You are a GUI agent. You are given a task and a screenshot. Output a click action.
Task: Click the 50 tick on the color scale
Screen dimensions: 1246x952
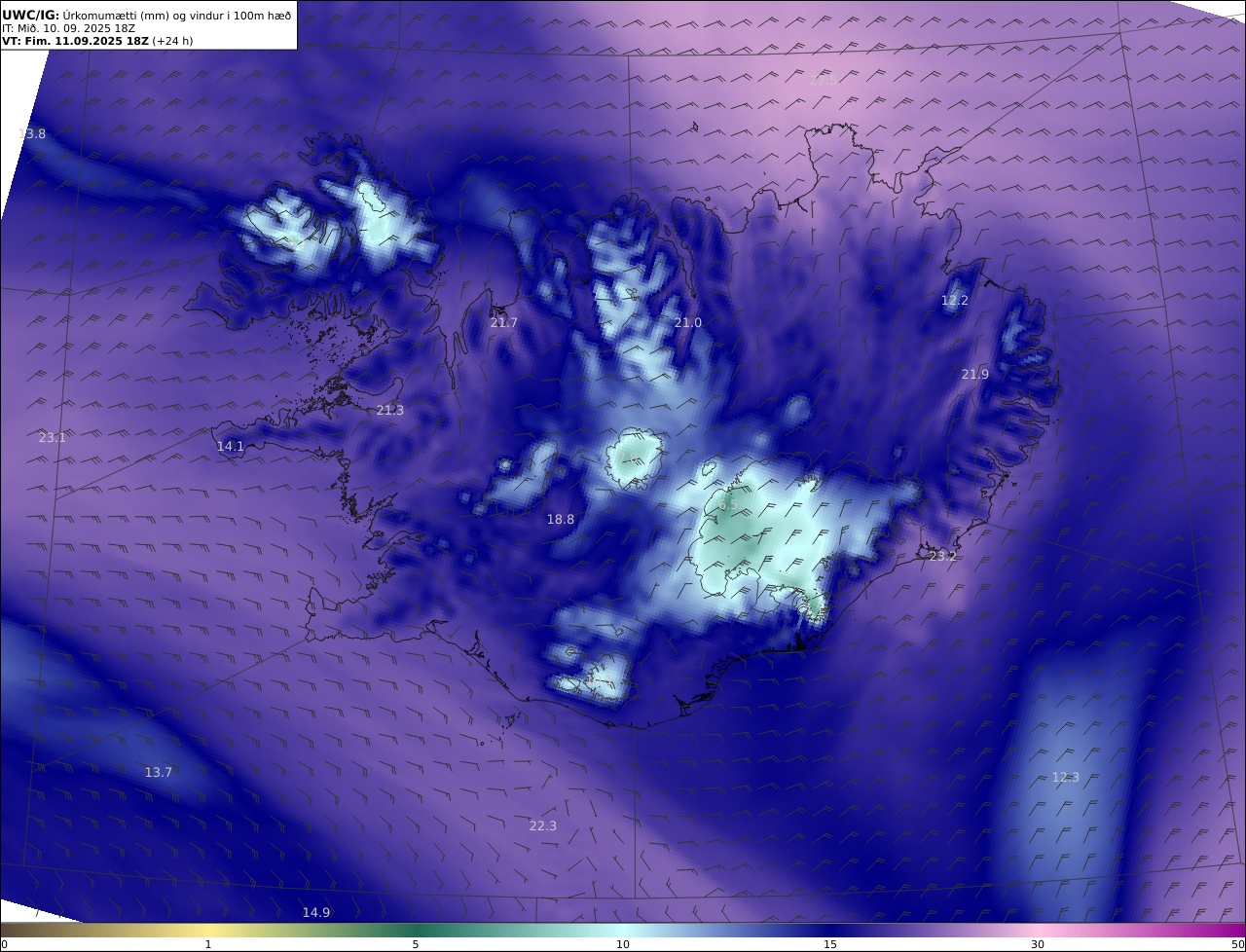click(1237, 944)
